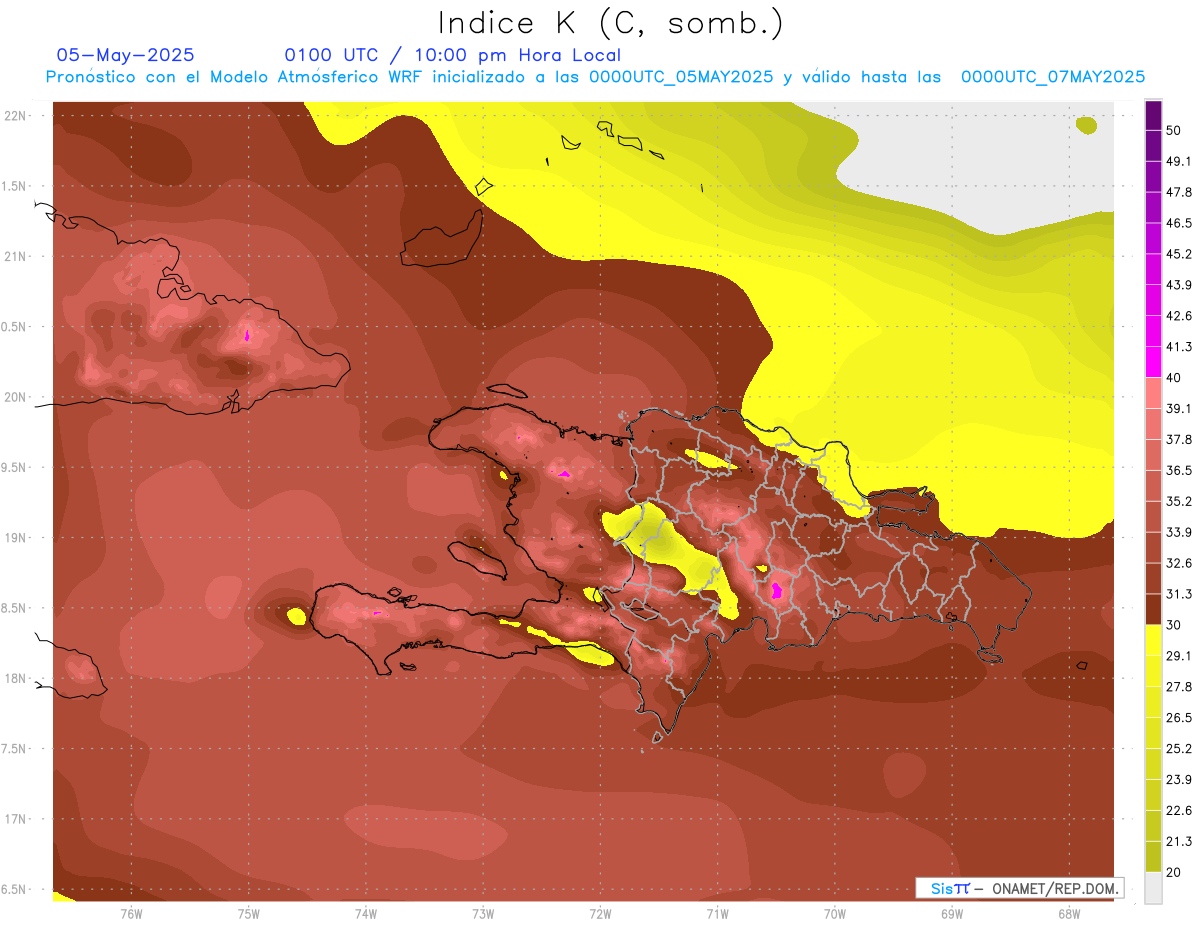Click the blue "Sis" logo text
The height and width of the screenshot is (927, 1200).
tap(944, 888)
